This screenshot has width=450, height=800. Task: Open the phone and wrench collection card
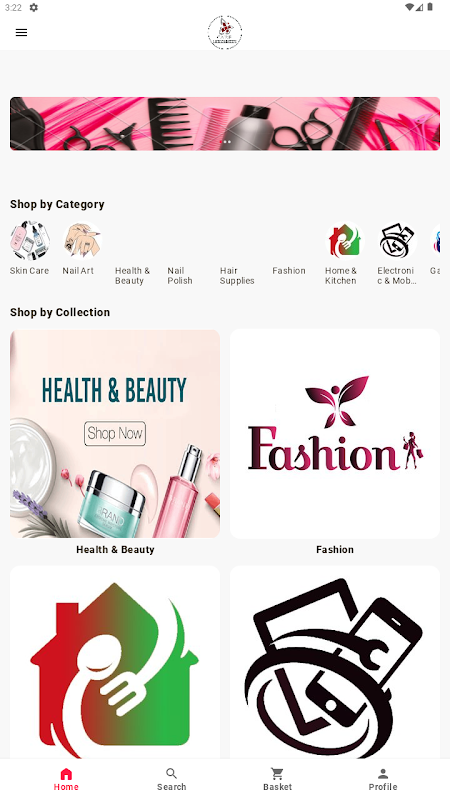[335, 662]
